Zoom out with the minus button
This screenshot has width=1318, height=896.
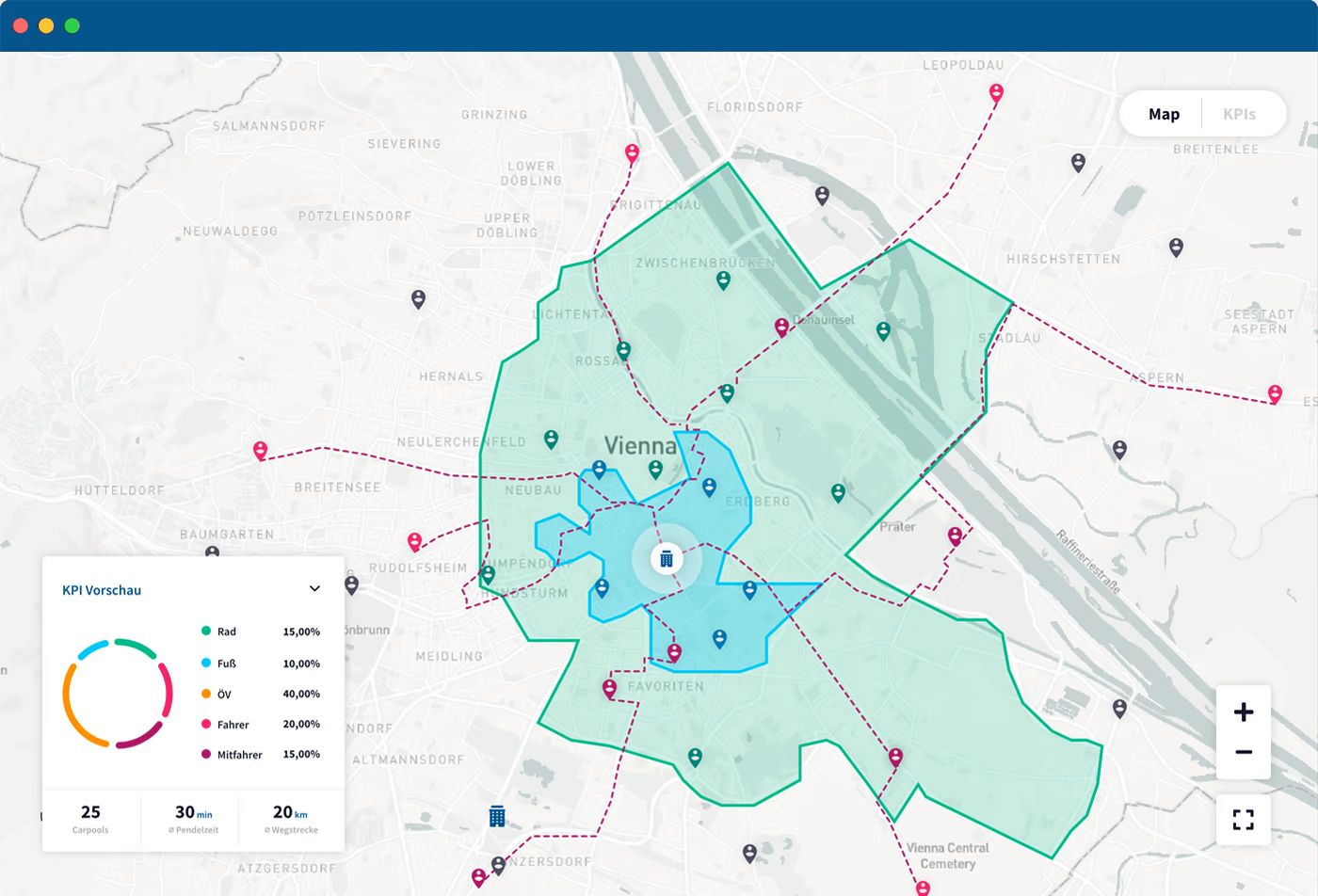[1244, 752]
